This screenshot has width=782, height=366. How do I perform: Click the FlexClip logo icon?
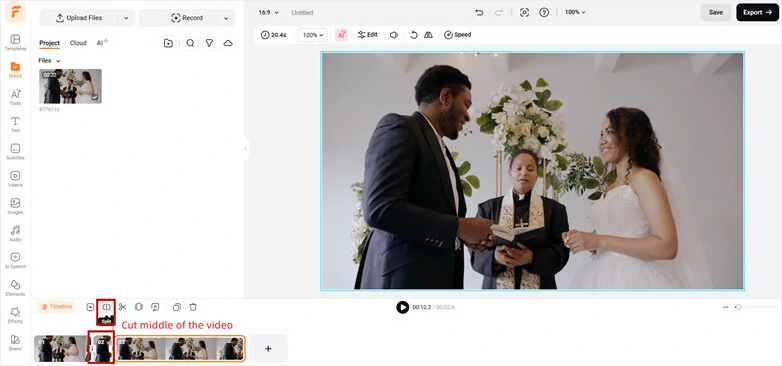click(x=15, y=12)
